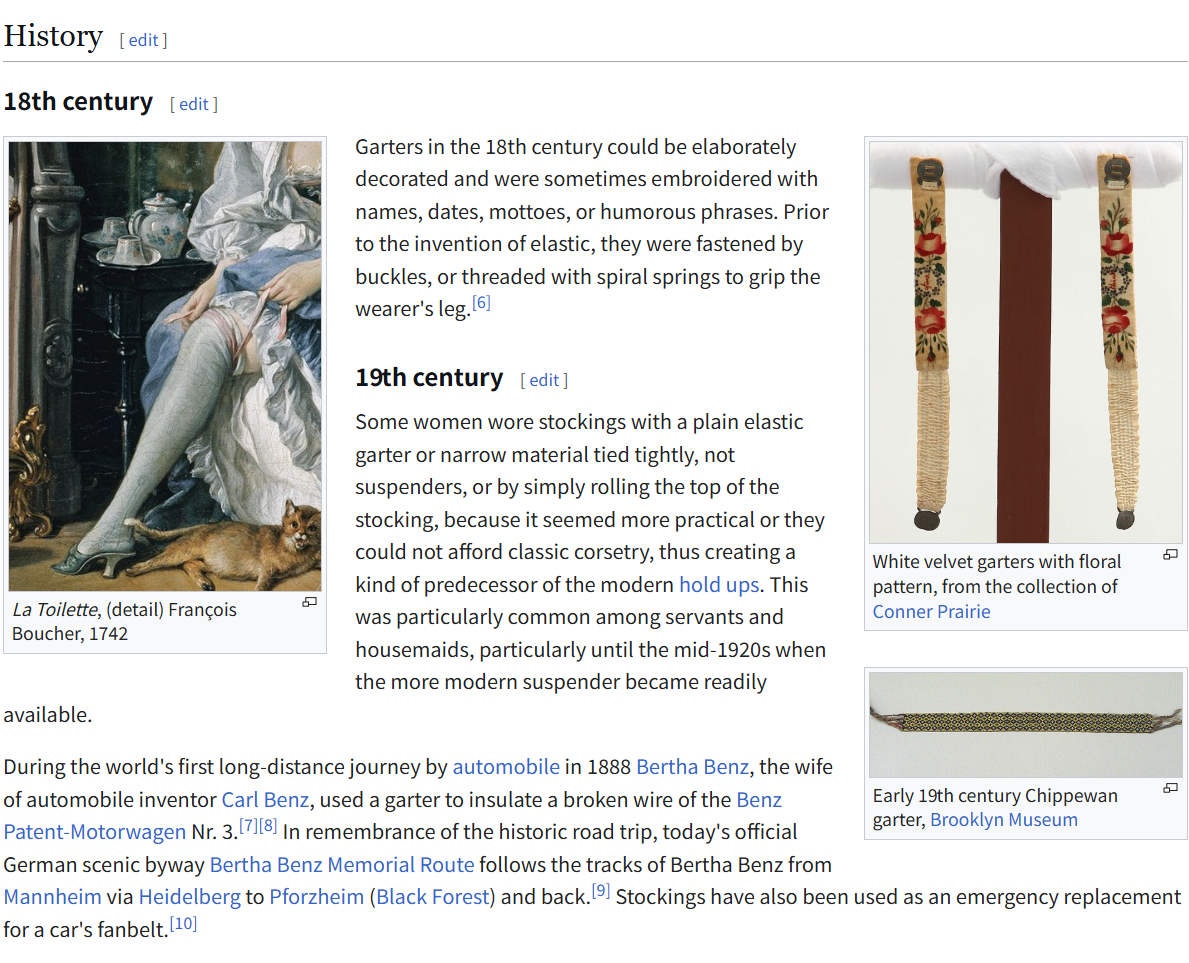Edit the 19th century subsection

tap(544, 380)
